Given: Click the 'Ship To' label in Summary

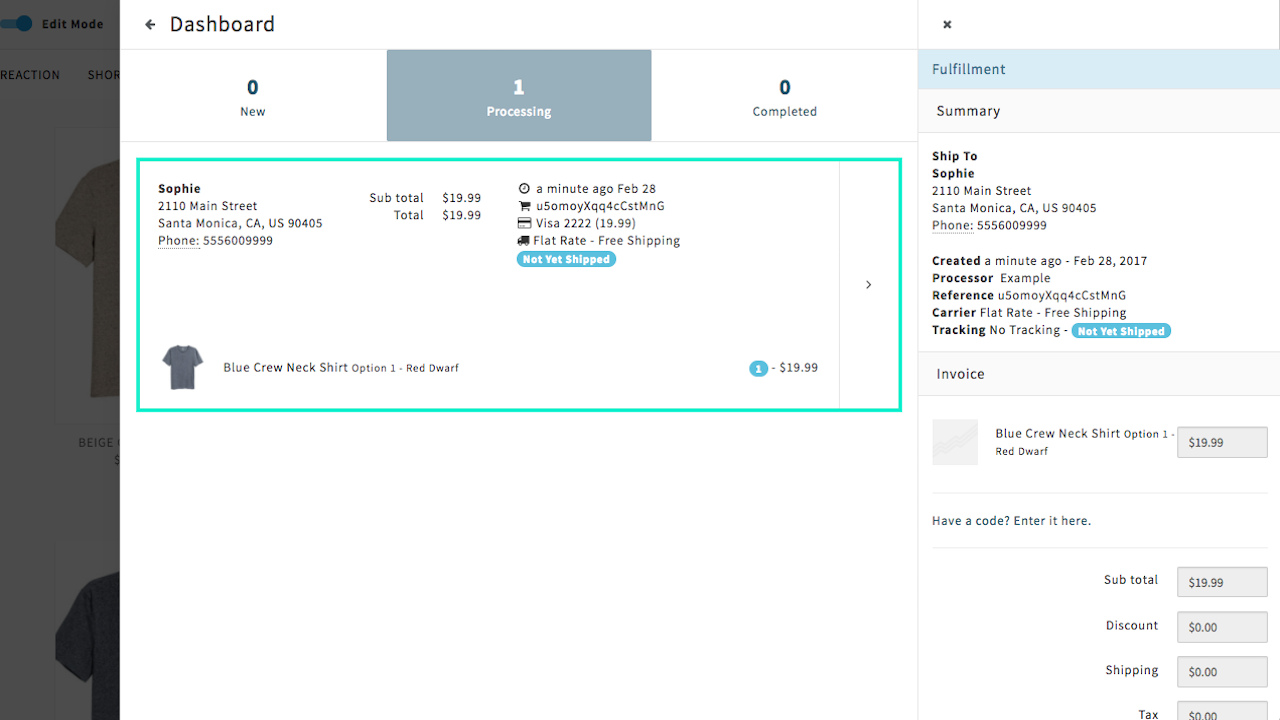Looking at the screenshot, I should tap(955, 156).
